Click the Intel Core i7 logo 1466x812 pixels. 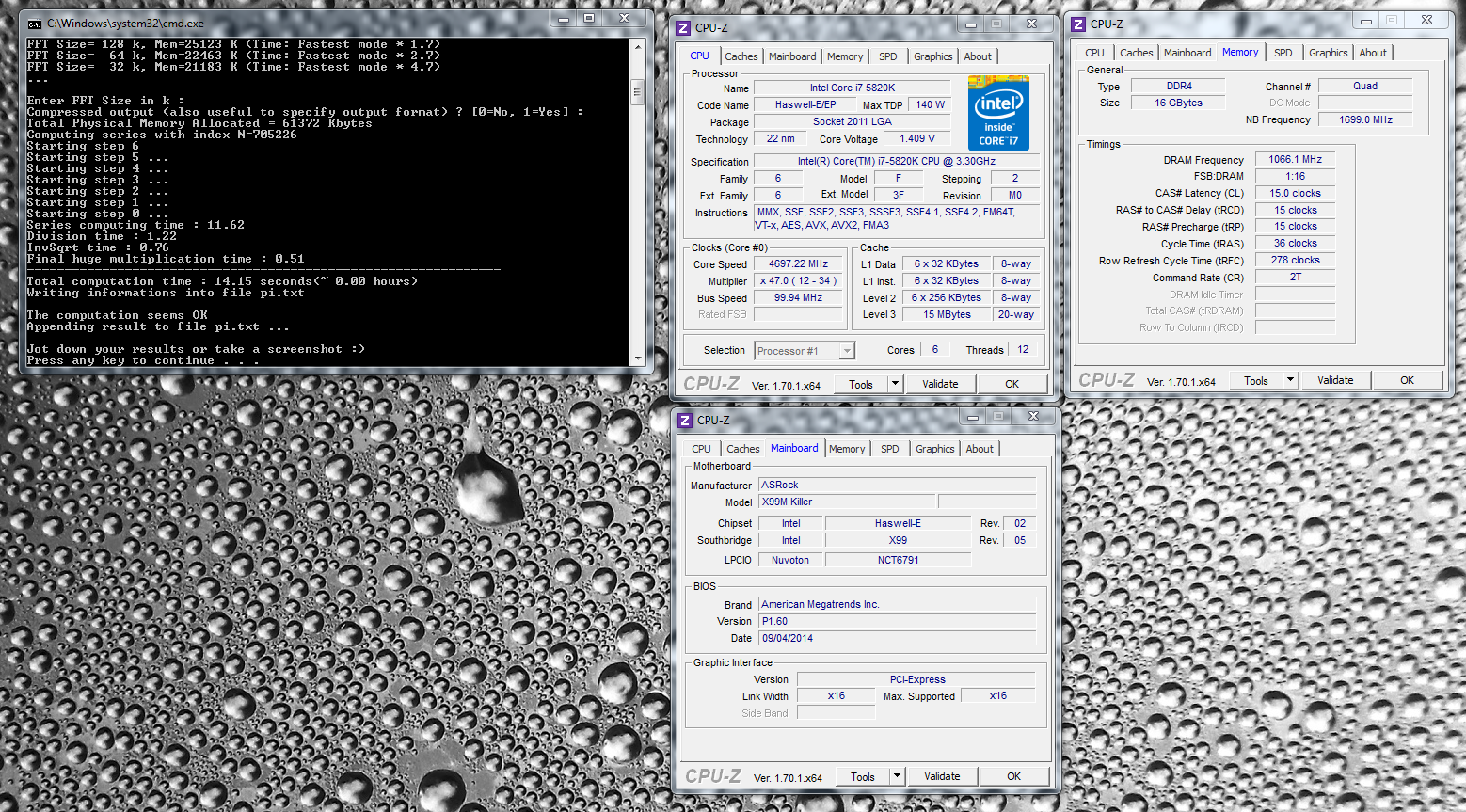[x=998, y=113]
